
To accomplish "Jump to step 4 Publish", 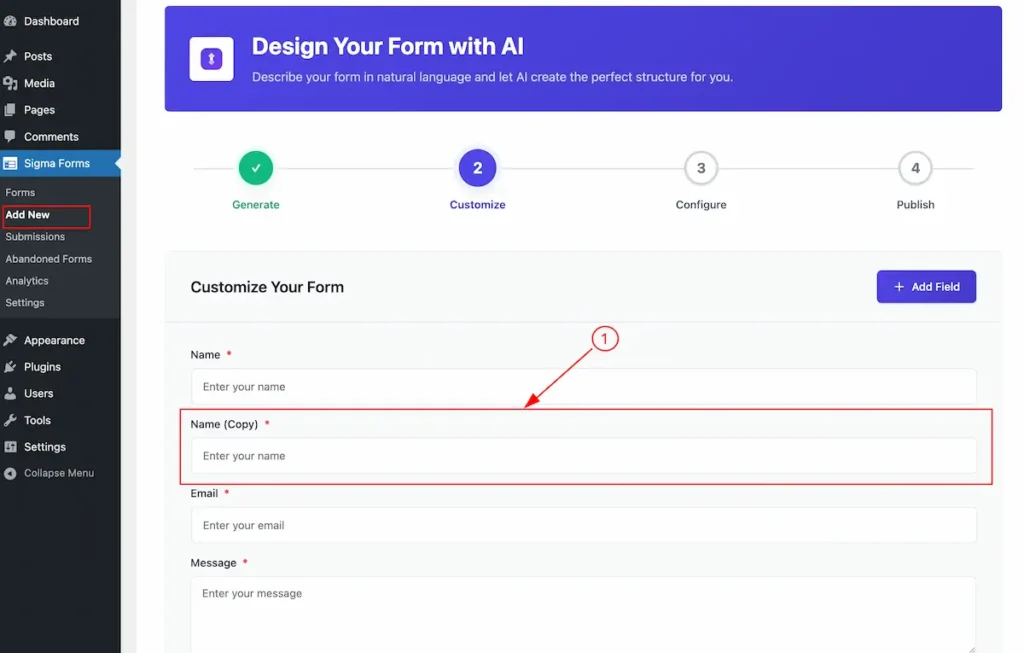I will tap(915, 168).
